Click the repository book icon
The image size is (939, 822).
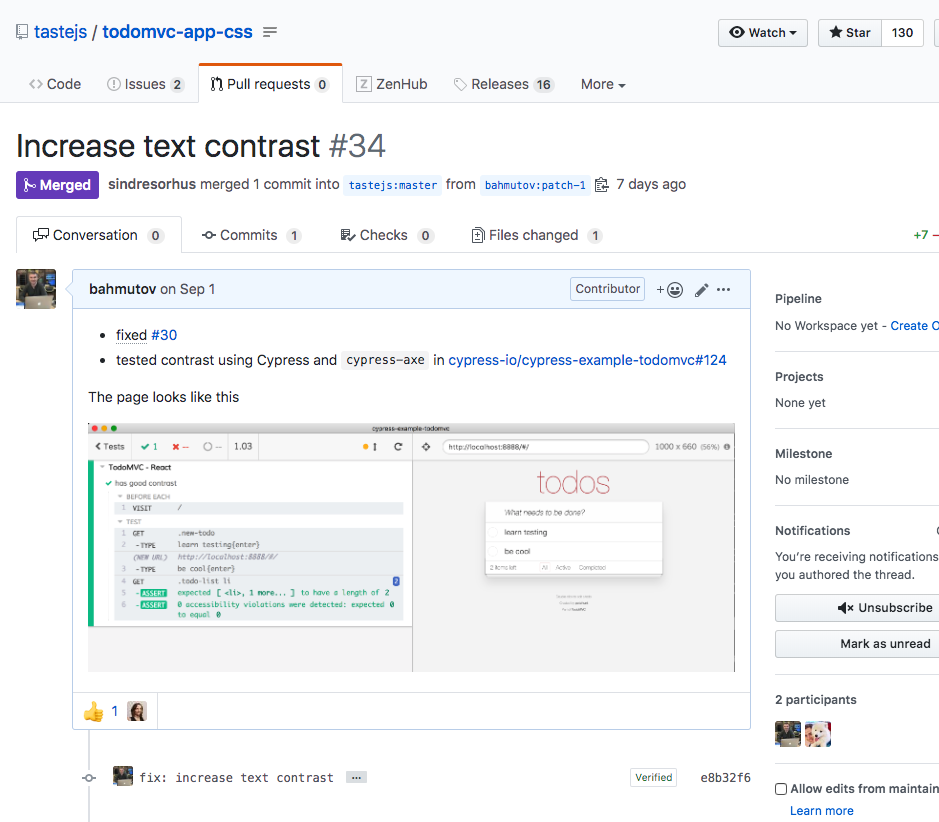click(22, 32)
